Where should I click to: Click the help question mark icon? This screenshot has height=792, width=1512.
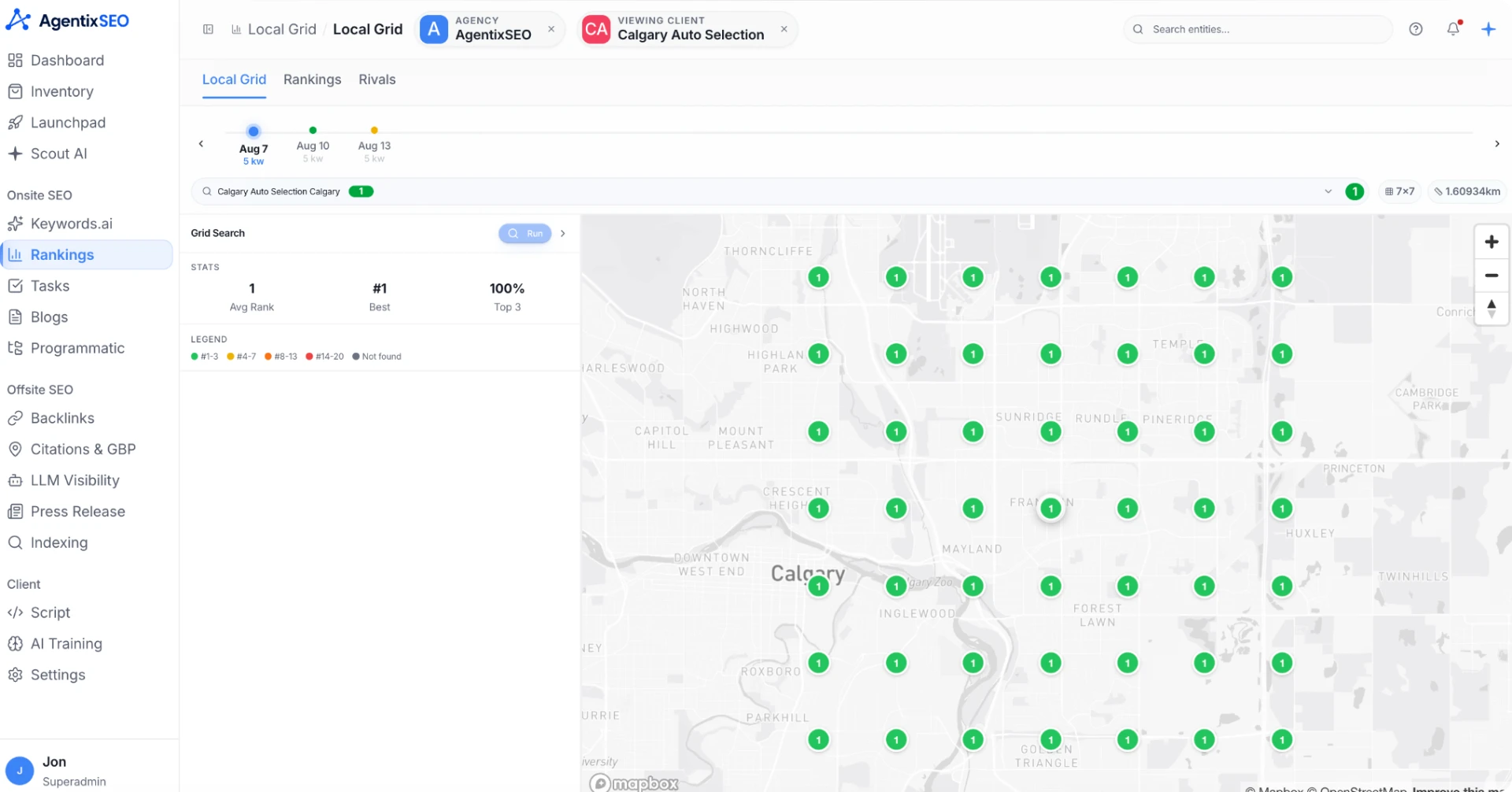coord(1415,29)
